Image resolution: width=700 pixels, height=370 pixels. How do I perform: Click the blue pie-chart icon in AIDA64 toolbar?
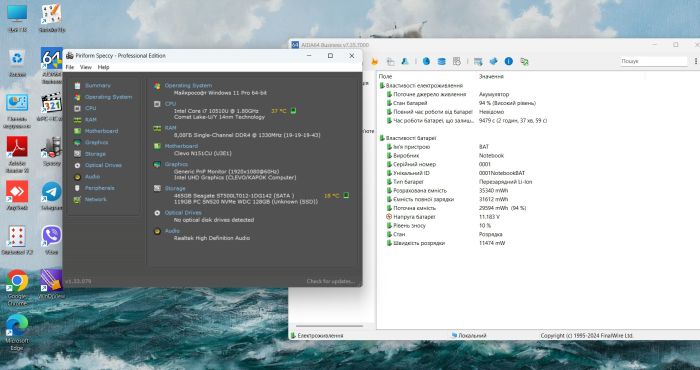[426, 61]
